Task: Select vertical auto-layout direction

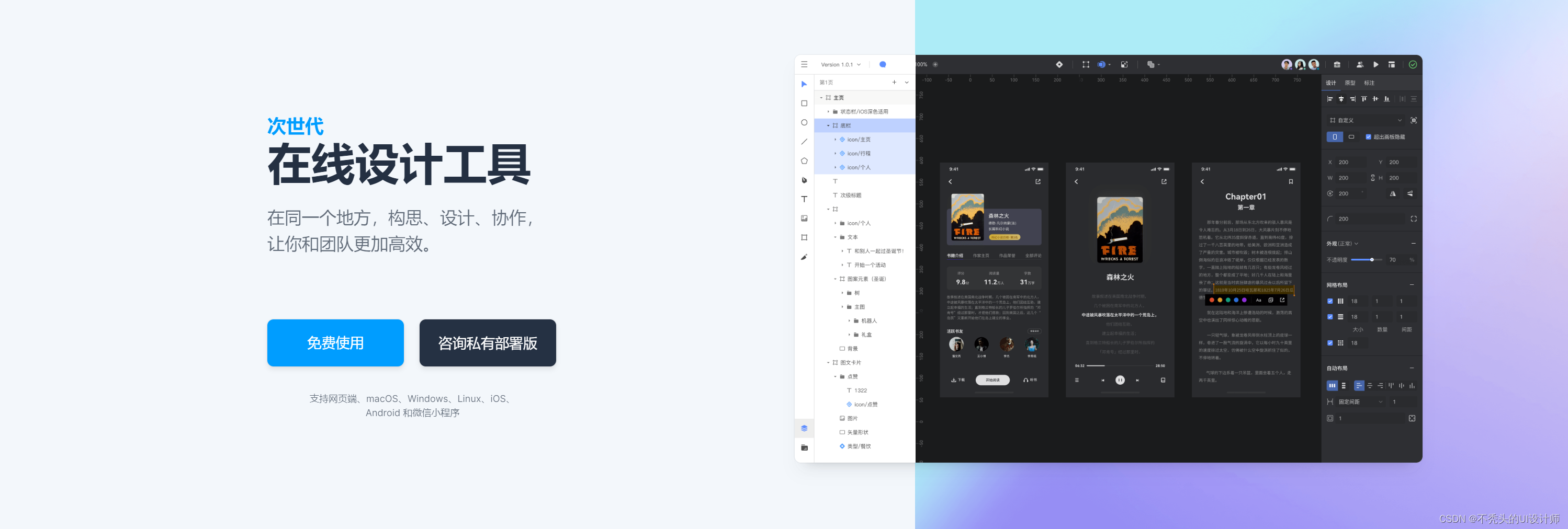Action: pos(1344,385)
